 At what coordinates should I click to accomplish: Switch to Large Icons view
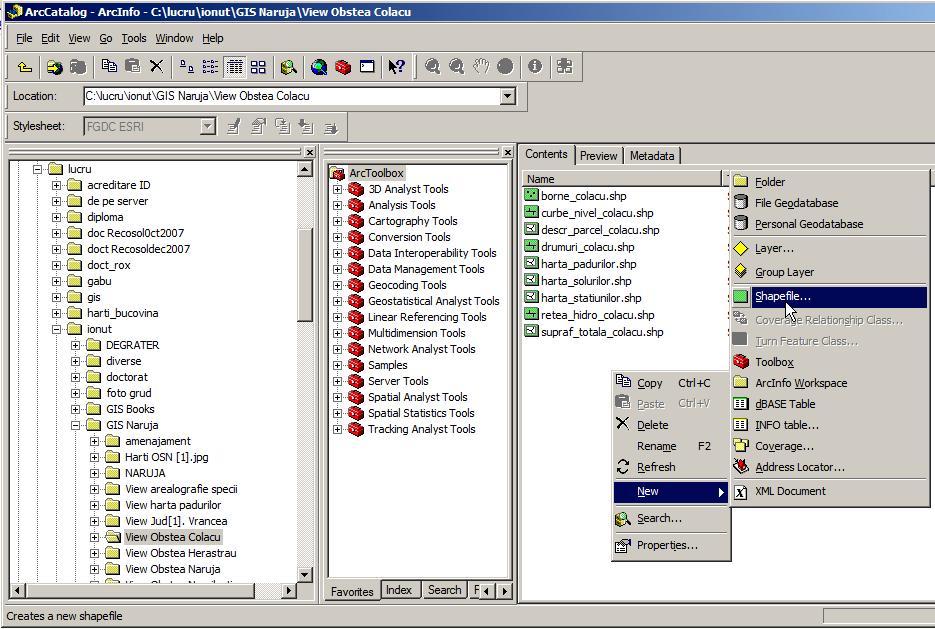(x=187, y=67)
